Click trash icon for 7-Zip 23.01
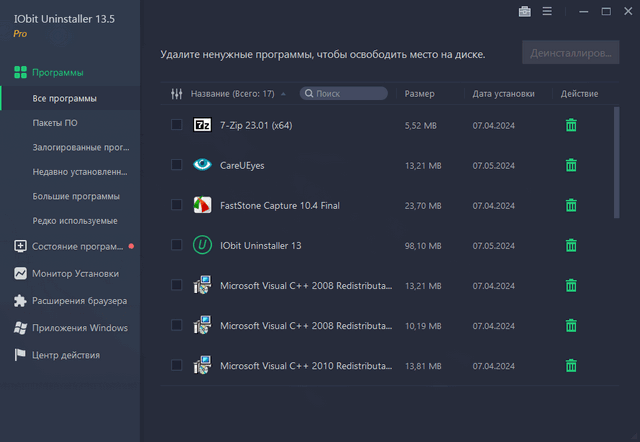The width and height of the screenshot is (640, 442). click(x=571, y=125)
